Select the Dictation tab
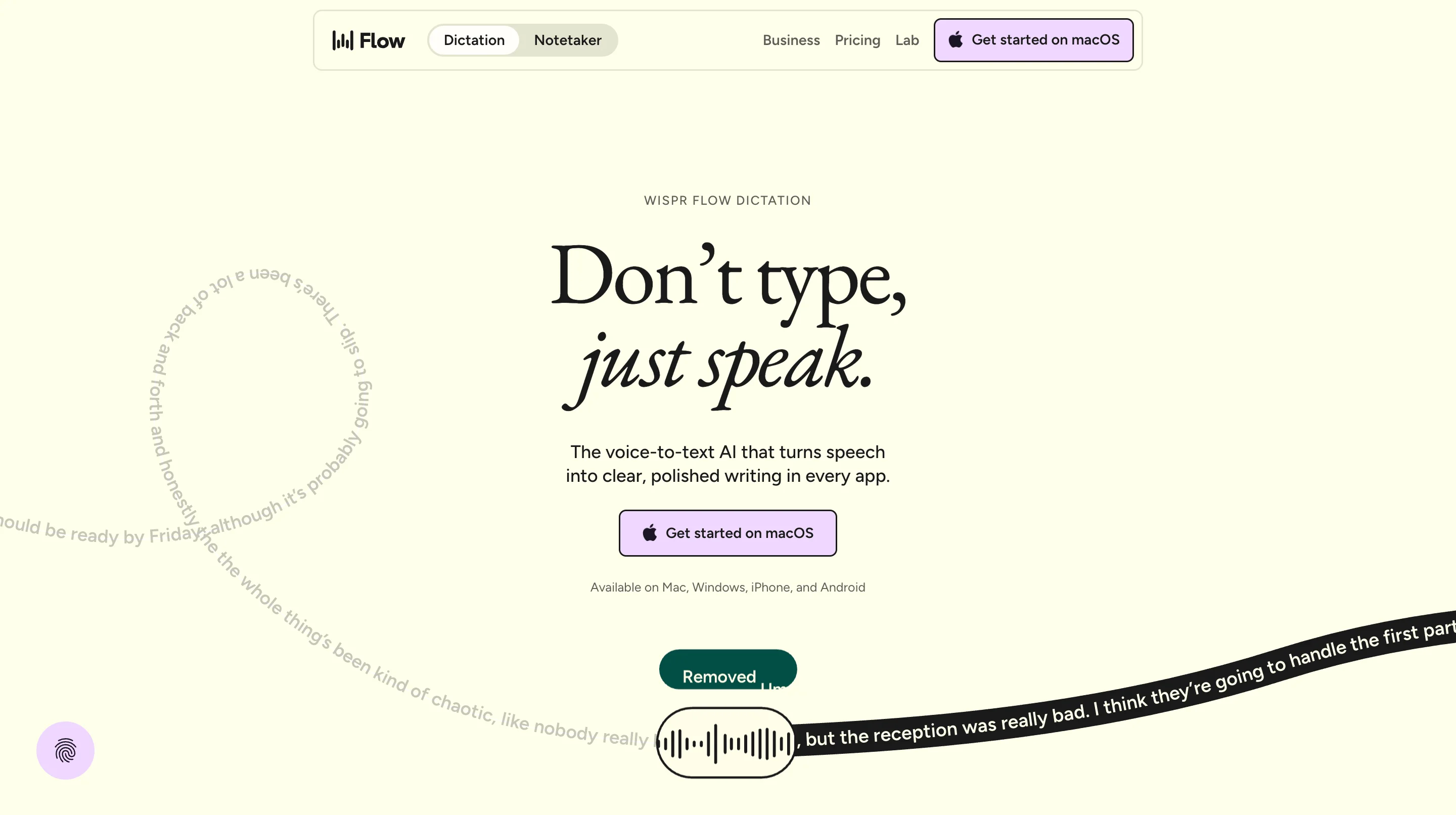Screen dimensions: 1456x815 click(474, 40)
